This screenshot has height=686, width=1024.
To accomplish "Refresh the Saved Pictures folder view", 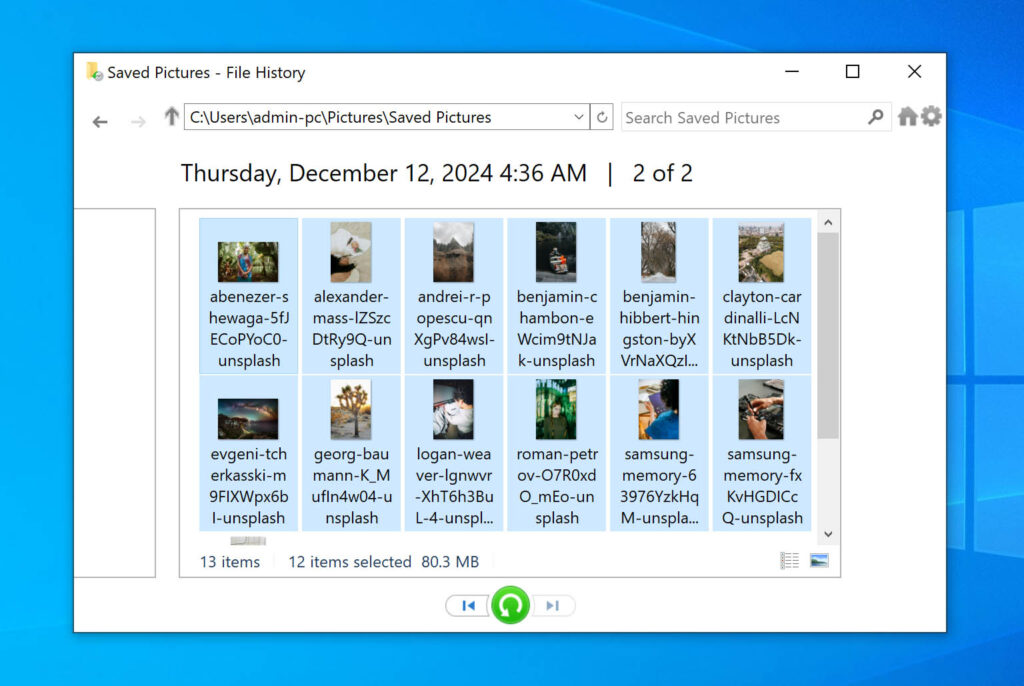I will [x=601, y=117].
